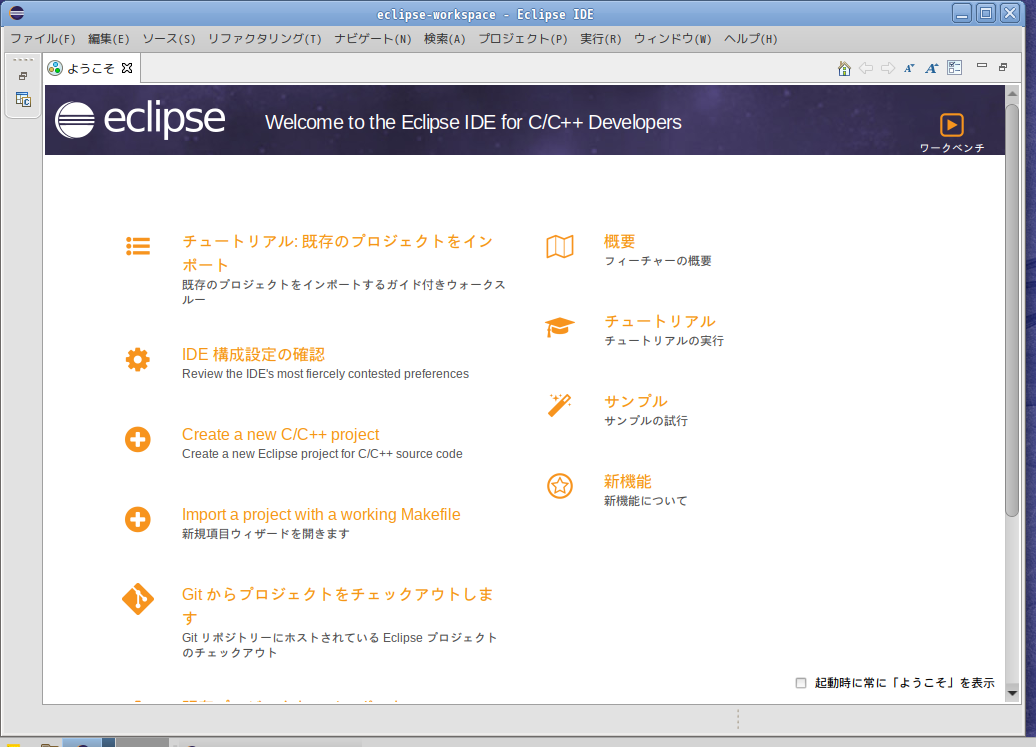Click the plus icon beside Import a project with Makefile
Image resolution: width=1036 pixels, height=747 pixels.
click(138, 520)
